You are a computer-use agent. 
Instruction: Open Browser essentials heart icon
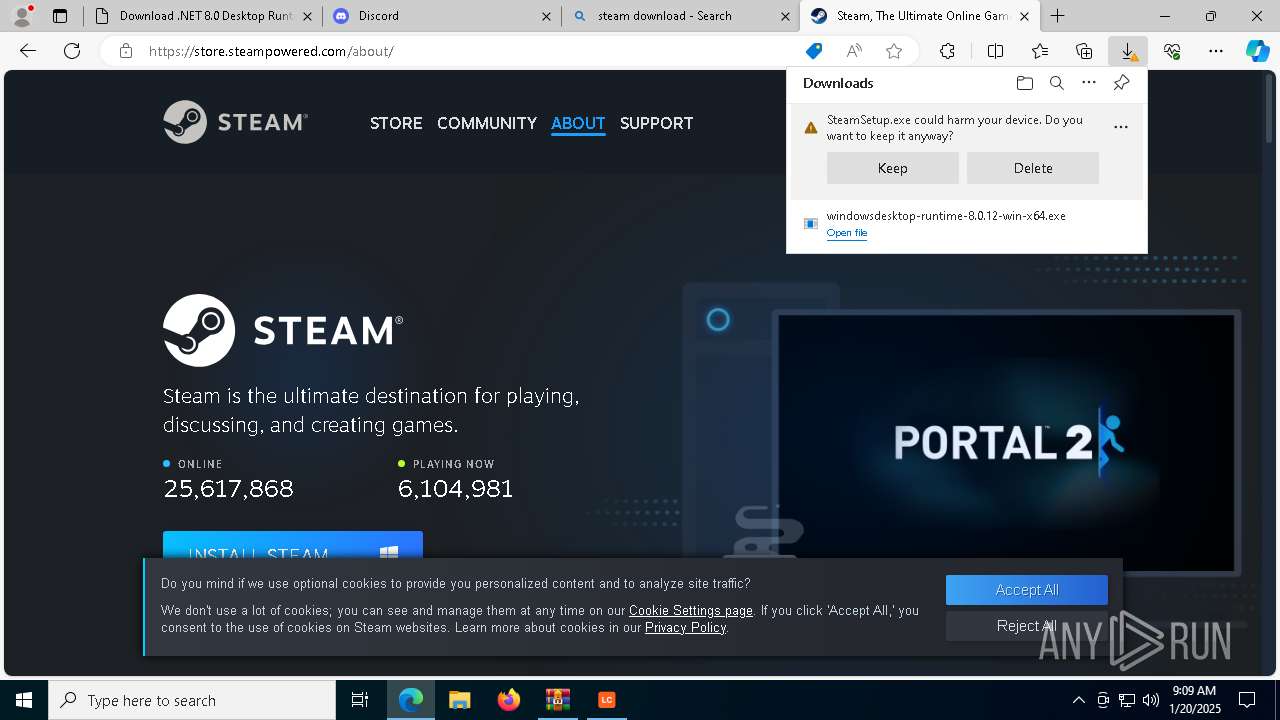[x=1172, y=51]
